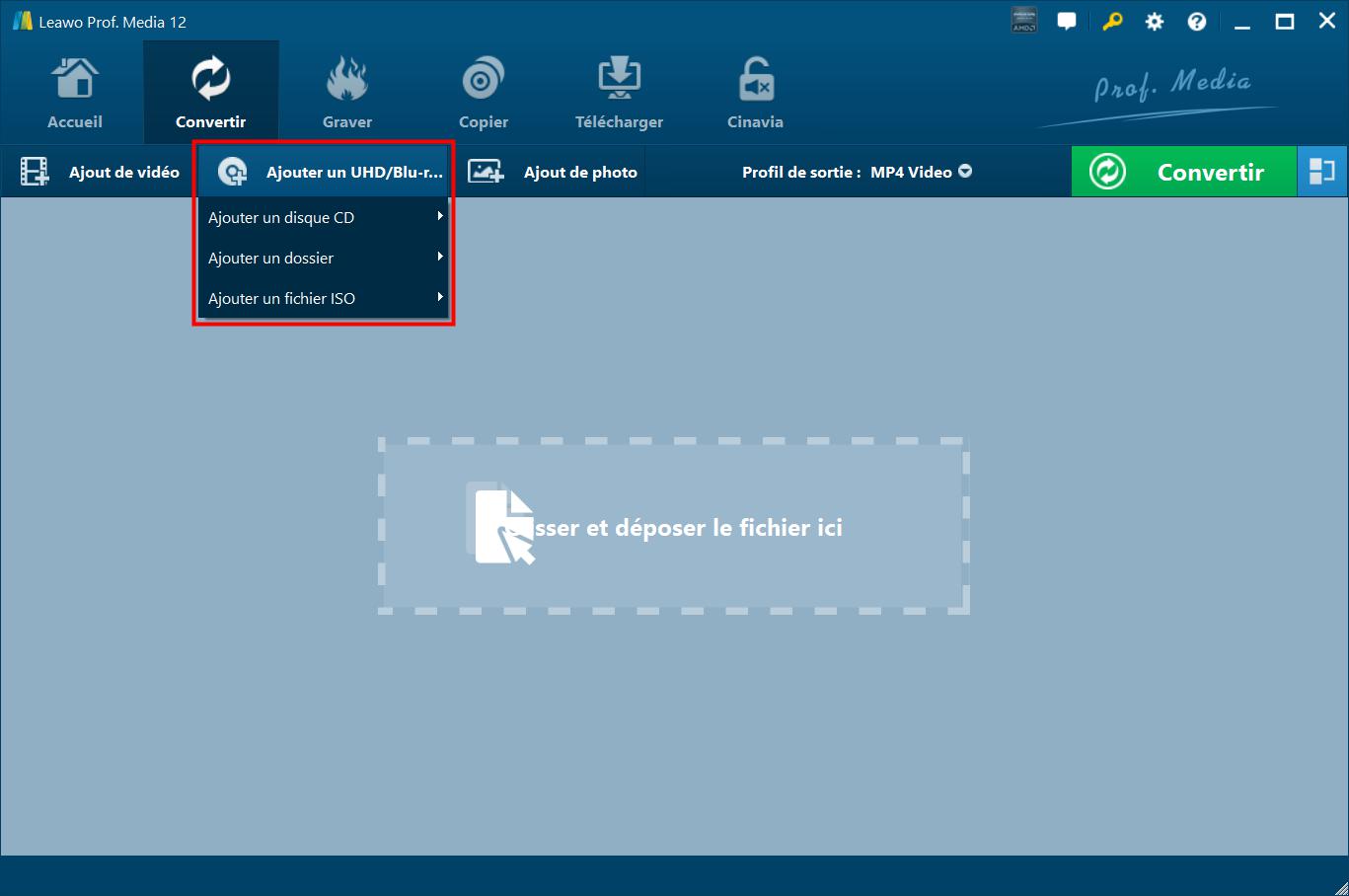
Task: Toggle the blue layout panel icon
Action: [x=1322, y=172]
